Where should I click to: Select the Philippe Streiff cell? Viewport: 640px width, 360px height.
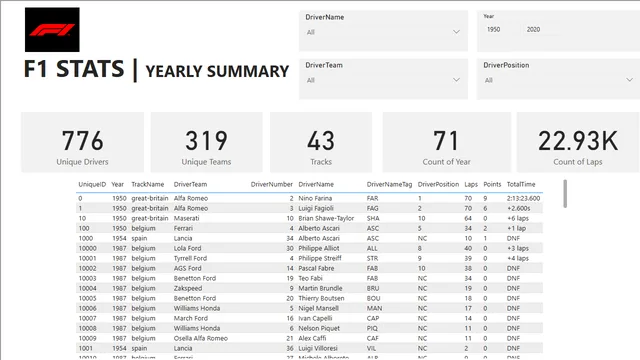(320, 258)
